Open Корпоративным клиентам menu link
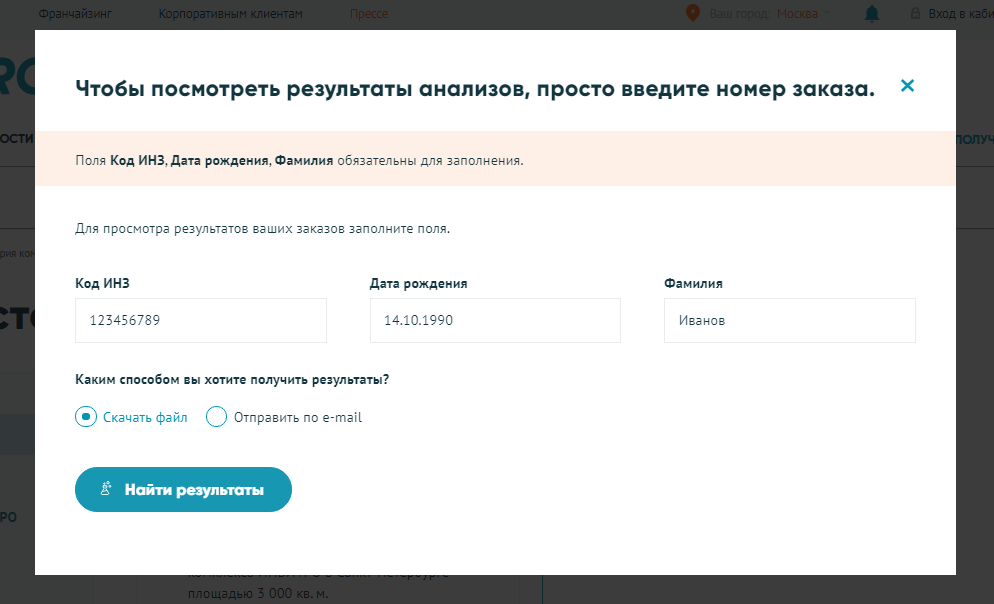The height and width of the screenshot is (604, 994). click(x=231, y=13)
